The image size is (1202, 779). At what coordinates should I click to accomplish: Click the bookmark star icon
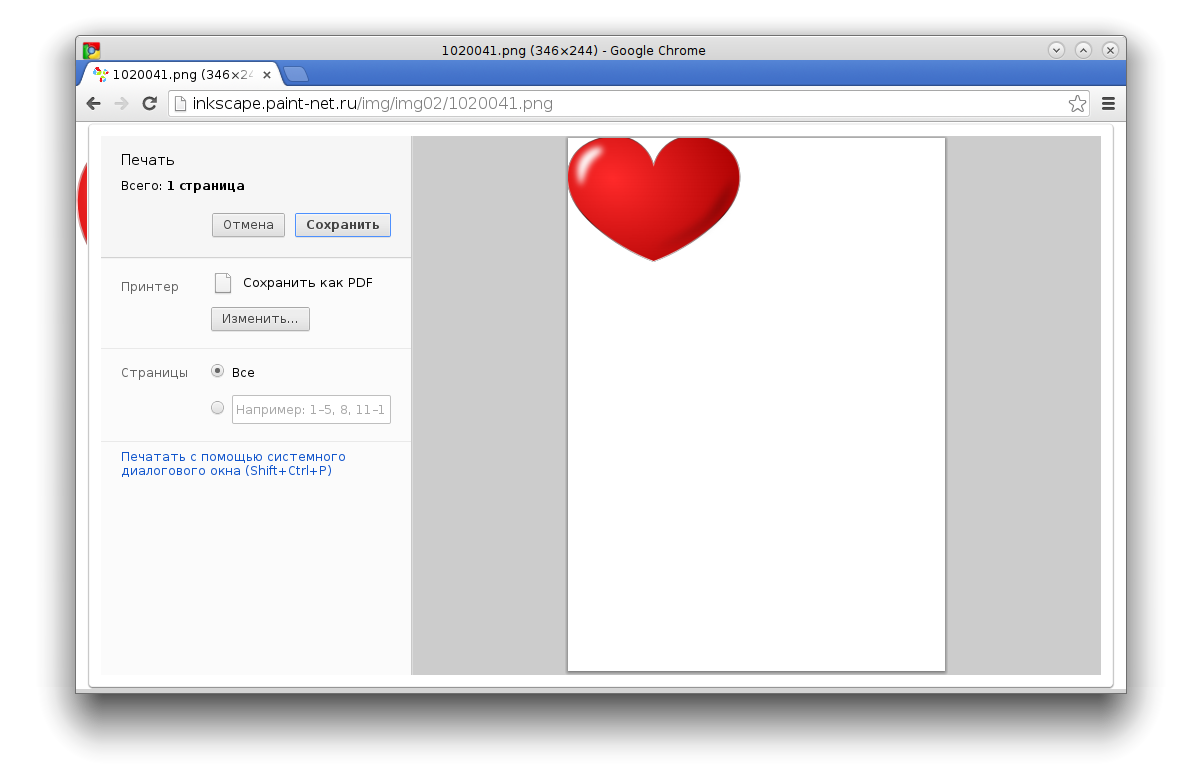pyautogui.click(x=1077, y=103)
